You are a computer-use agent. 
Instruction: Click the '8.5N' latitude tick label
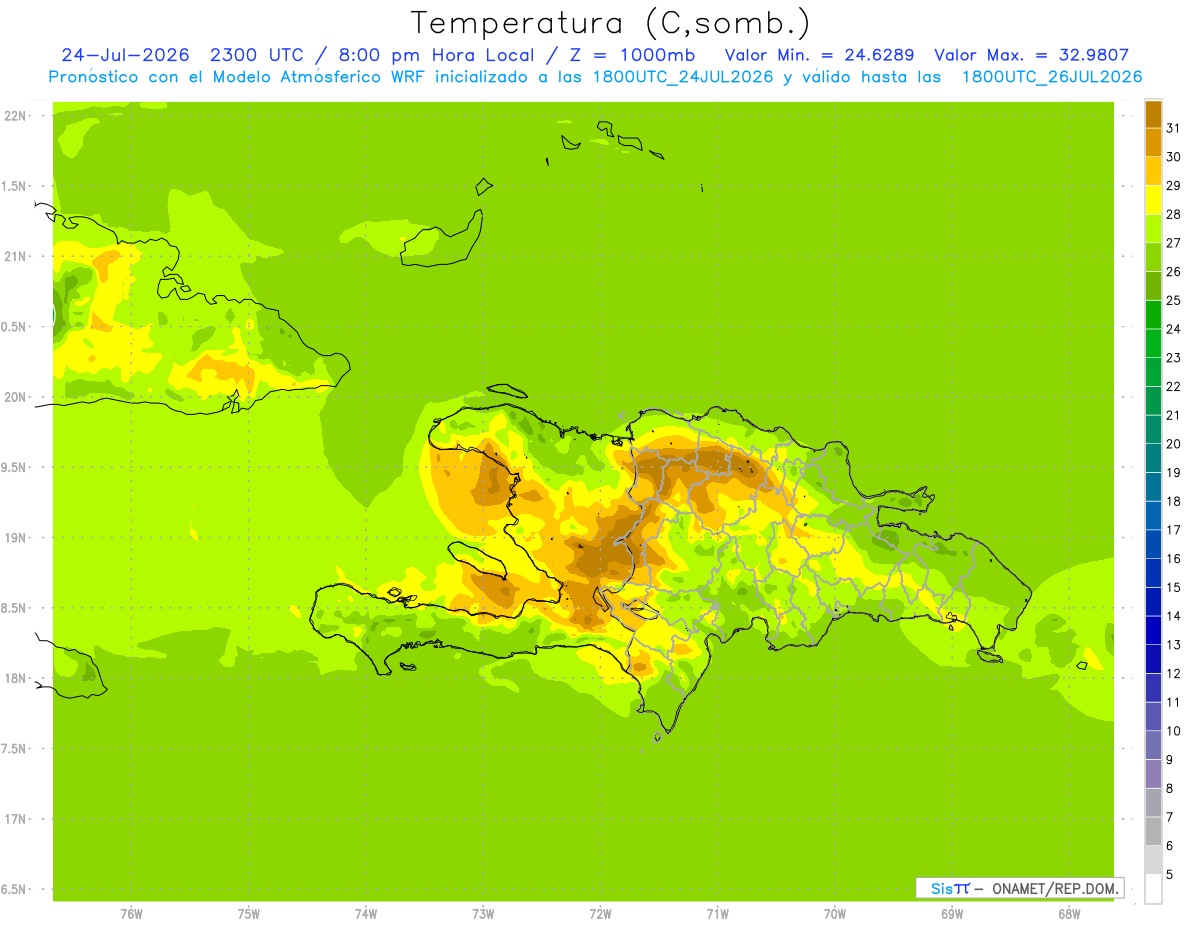(x=15, y=608)
